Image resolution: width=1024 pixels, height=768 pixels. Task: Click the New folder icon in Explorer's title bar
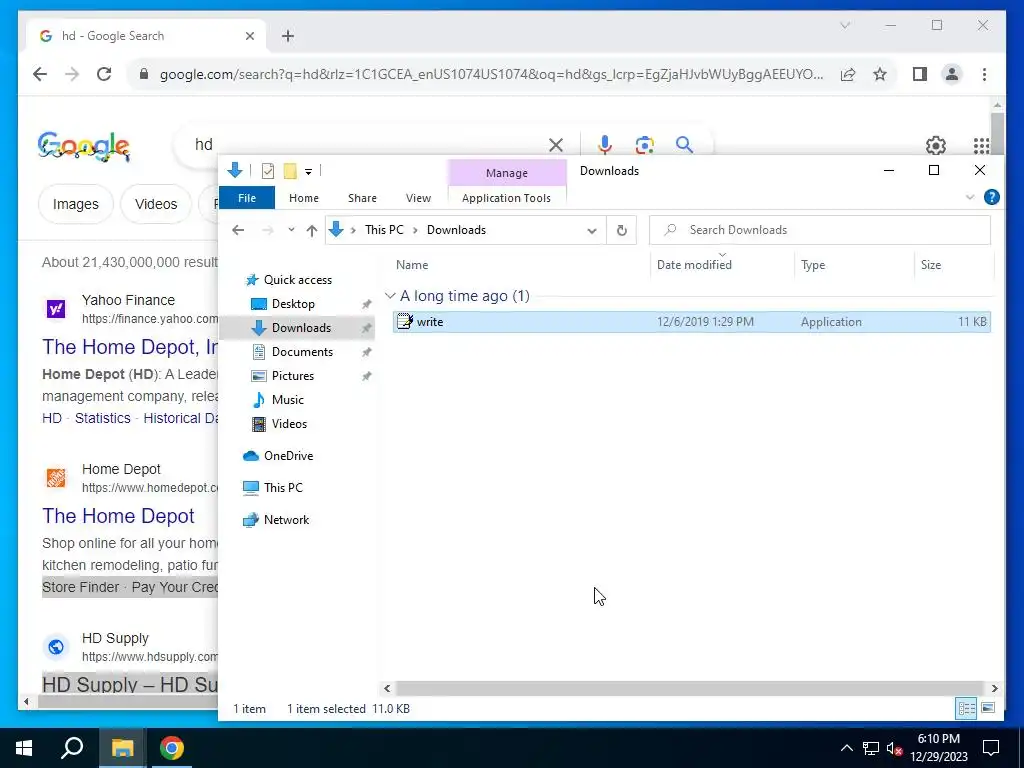point(290,171)
